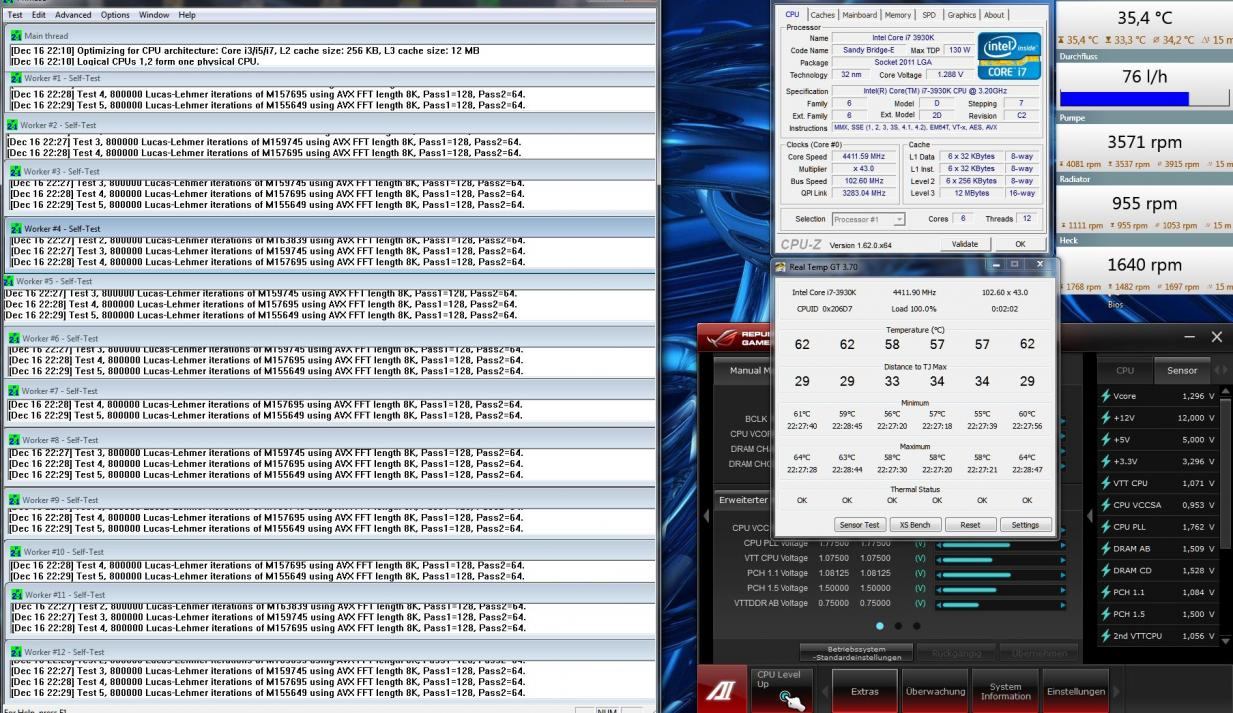Click the Reset button in Real Temp
The height and width of the screenshot is (713, 1233).
coord(970,525)
